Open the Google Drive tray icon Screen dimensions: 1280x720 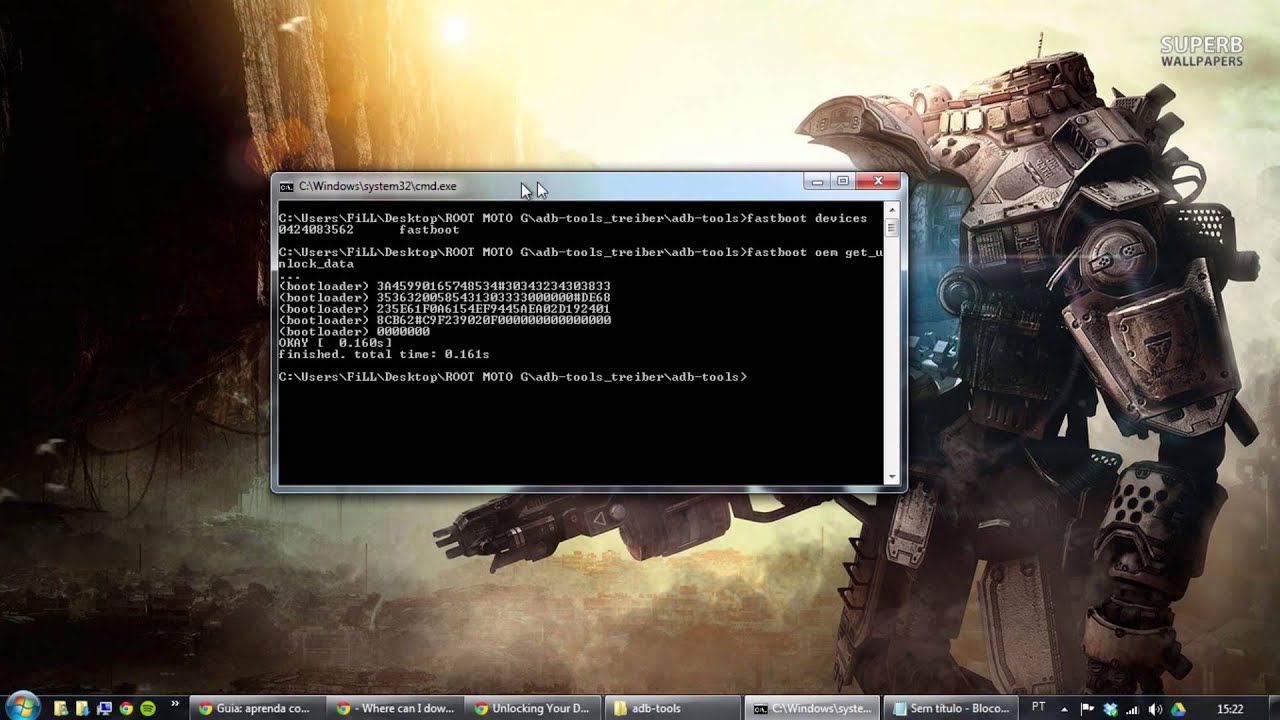tap(1179, 708)
